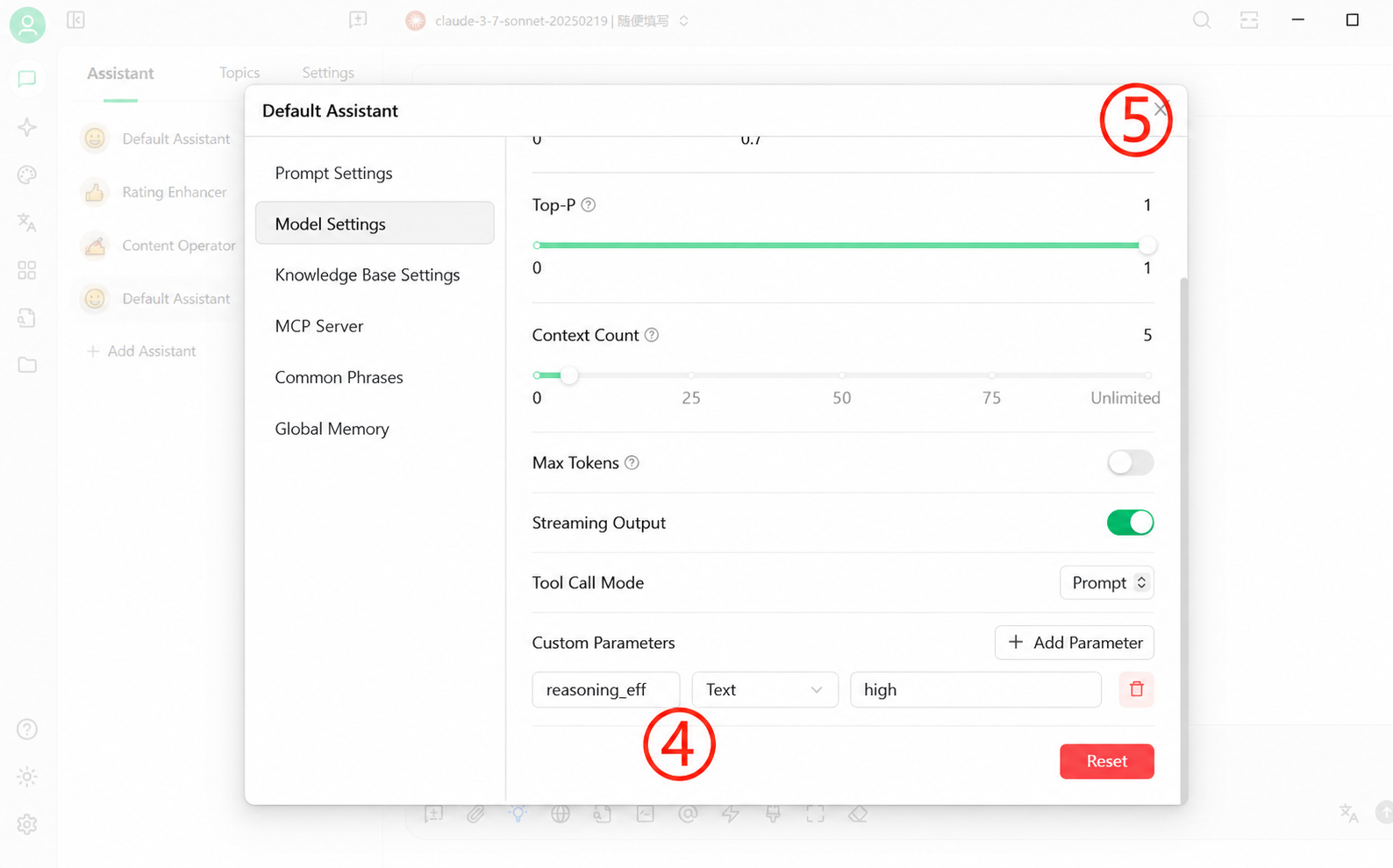Click the eraser clear context icon
Viewport: 1393px width, 868px height.
(x=858, y=815)
